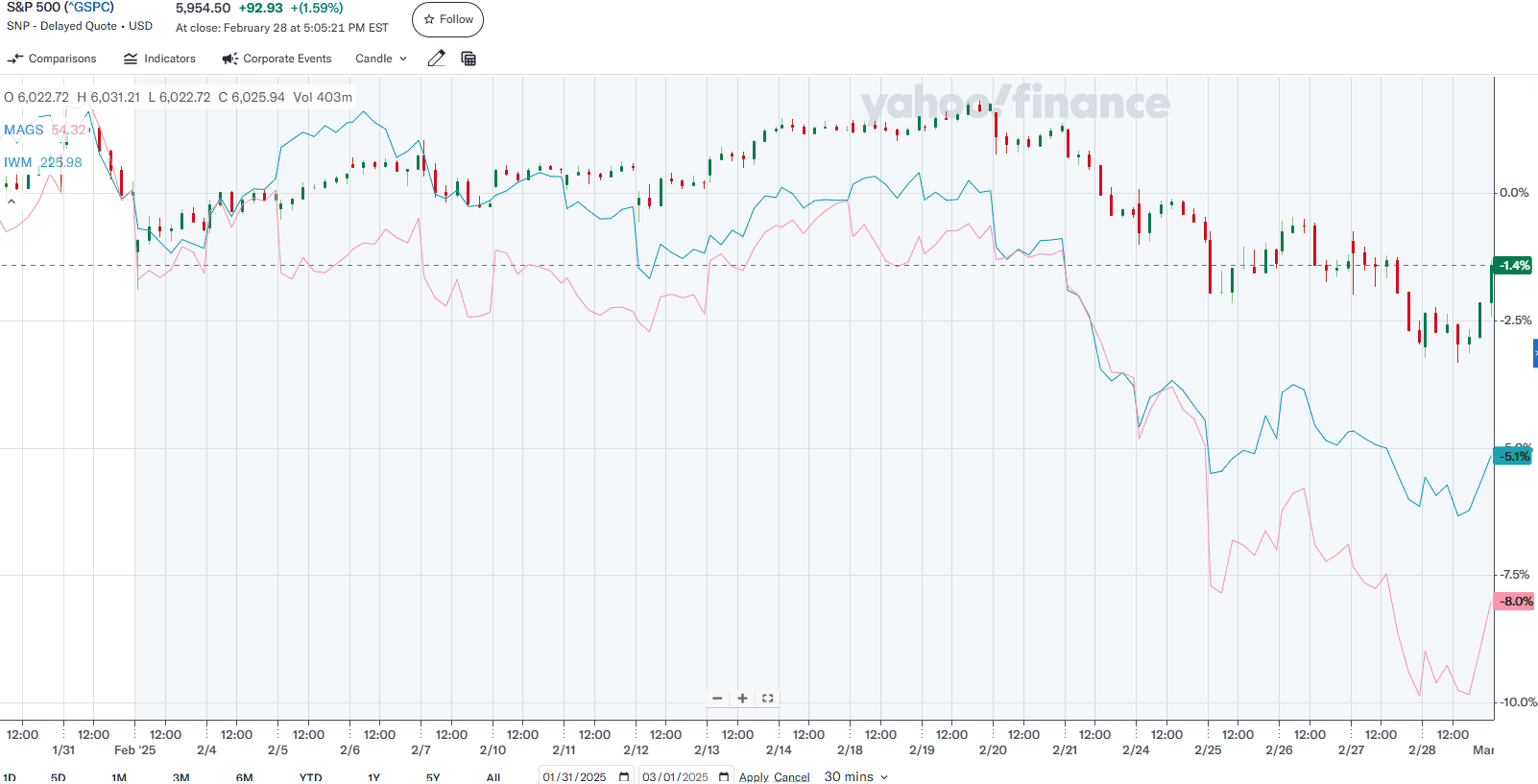Switch range to 6M
This screenshot has width=1538, height=784.
(245, 777)
